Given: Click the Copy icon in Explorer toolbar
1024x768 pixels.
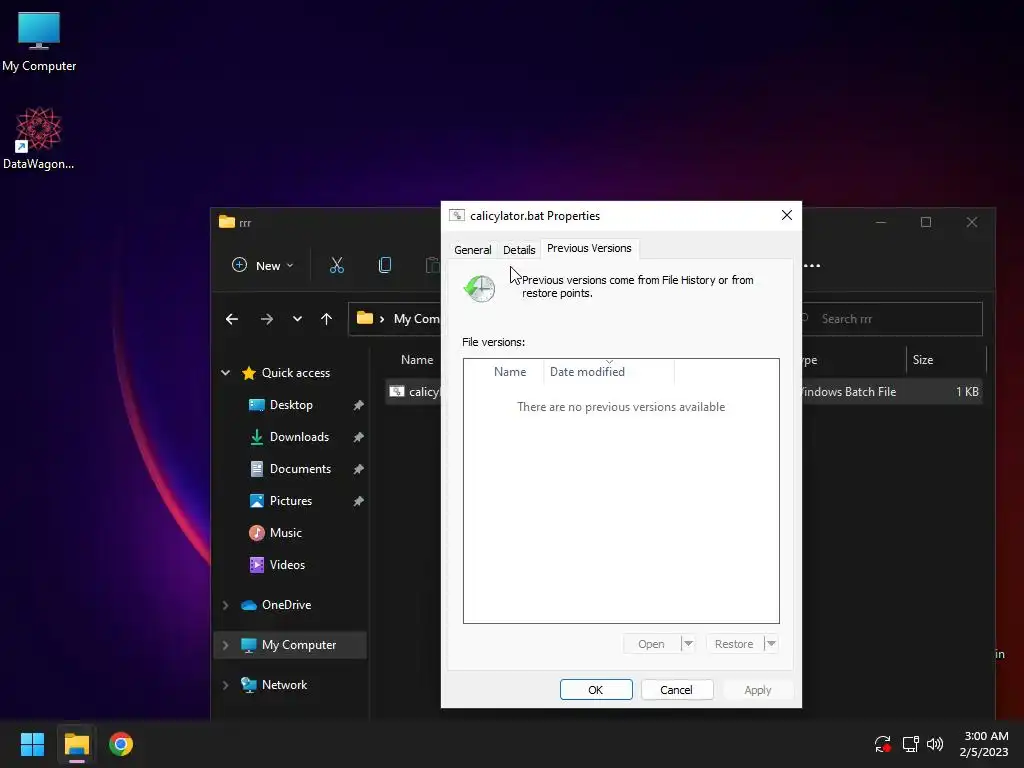Looking at the screenshot, I should pyautogui.click(x=385, y=265).
